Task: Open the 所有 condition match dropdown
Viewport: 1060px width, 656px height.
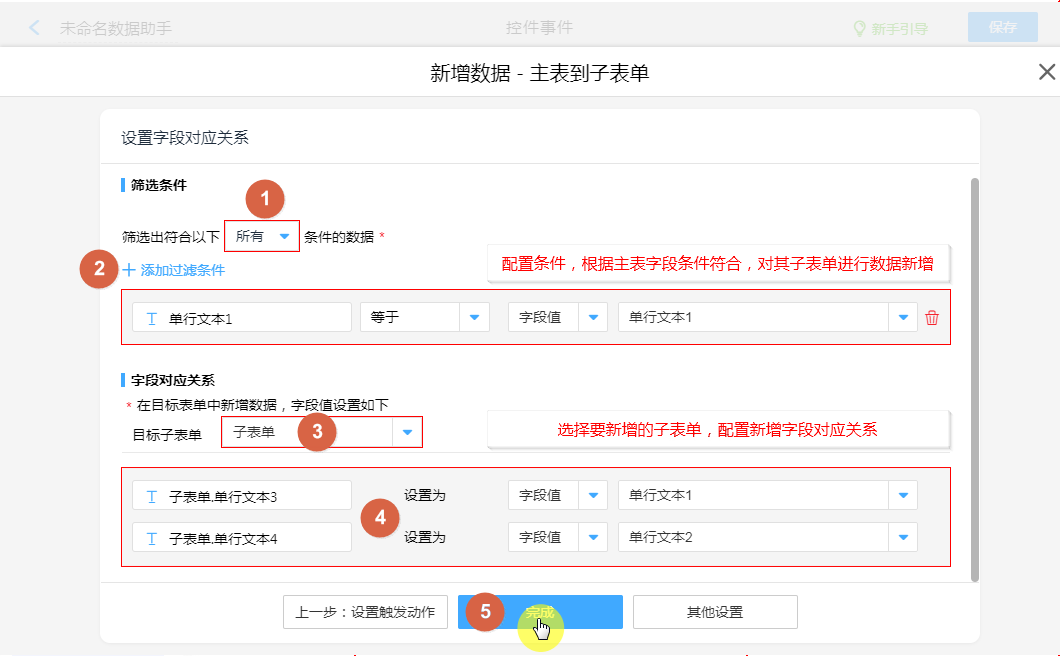Action: (284, 237)
